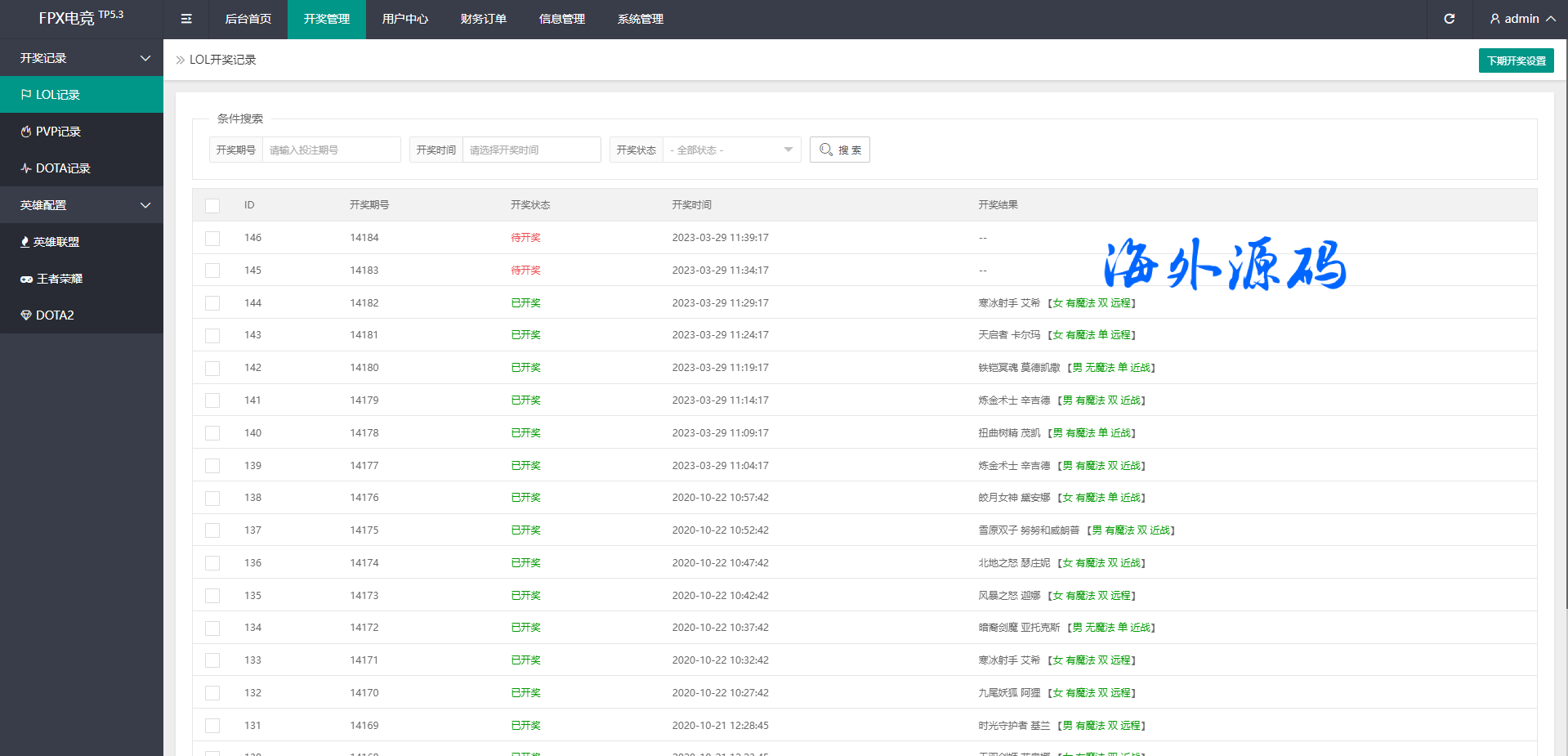
Task: Select DOTA2 diamond icon entry
Action: click(26, 315)
